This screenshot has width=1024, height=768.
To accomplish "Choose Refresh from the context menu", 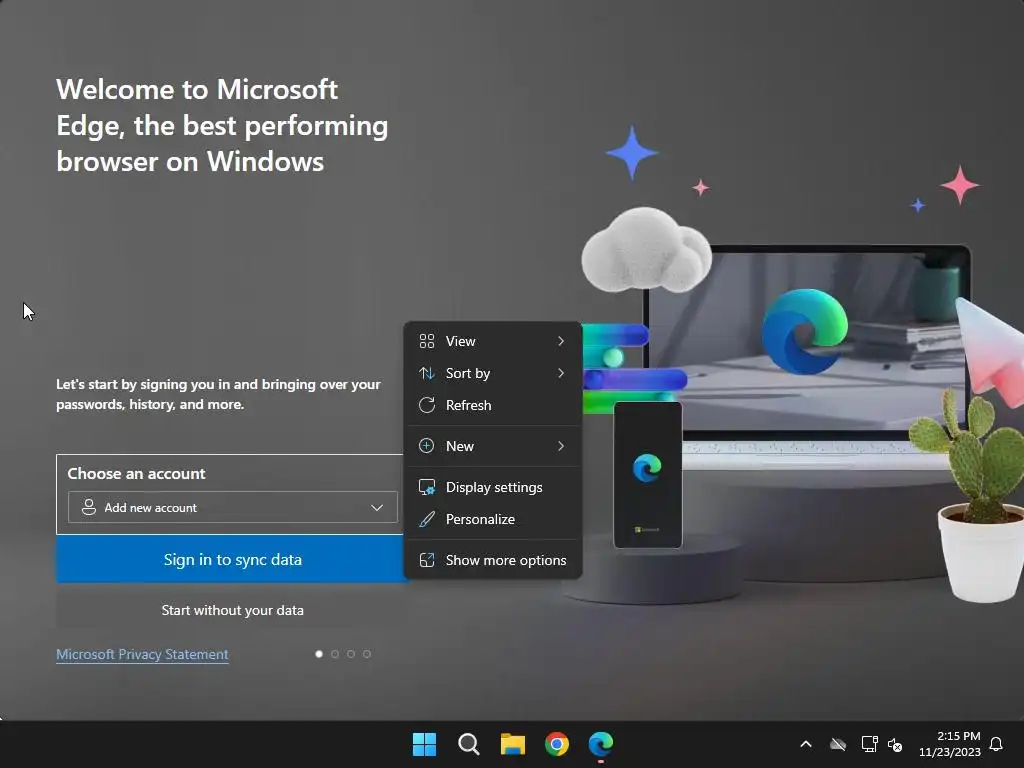I will (x=492, y=405).
